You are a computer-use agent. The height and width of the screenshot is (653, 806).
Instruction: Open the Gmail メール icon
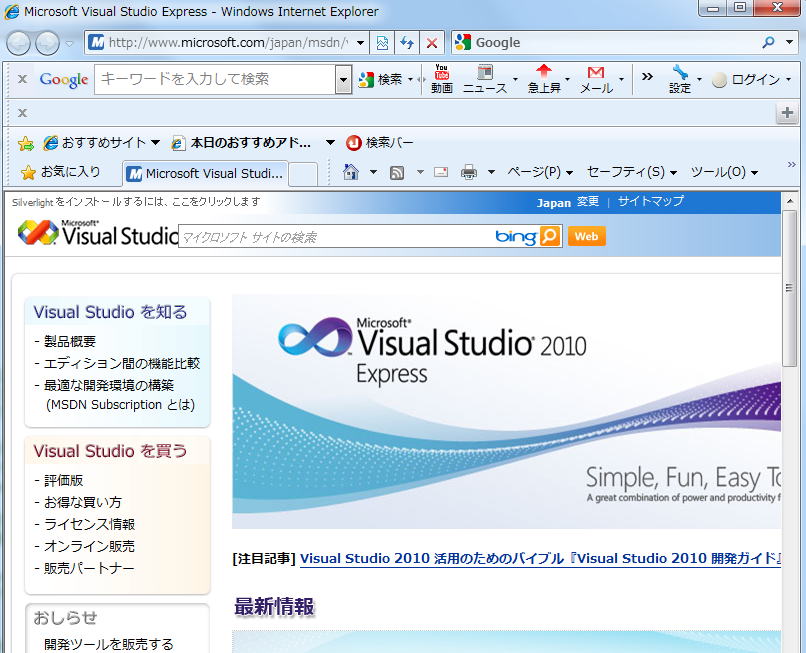(596, 78)
